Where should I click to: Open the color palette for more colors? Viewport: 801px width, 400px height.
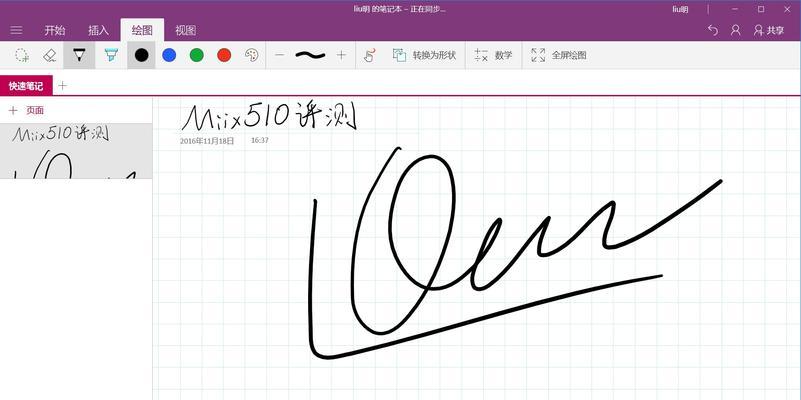[252, 55]
